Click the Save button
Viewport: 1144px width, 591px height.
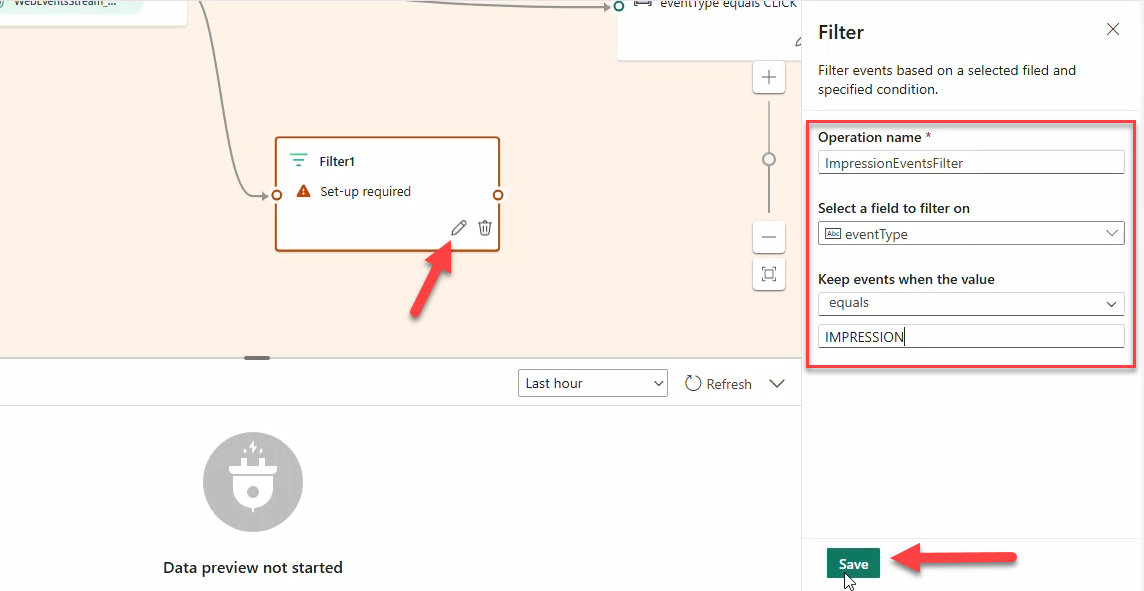pos(853,563)
